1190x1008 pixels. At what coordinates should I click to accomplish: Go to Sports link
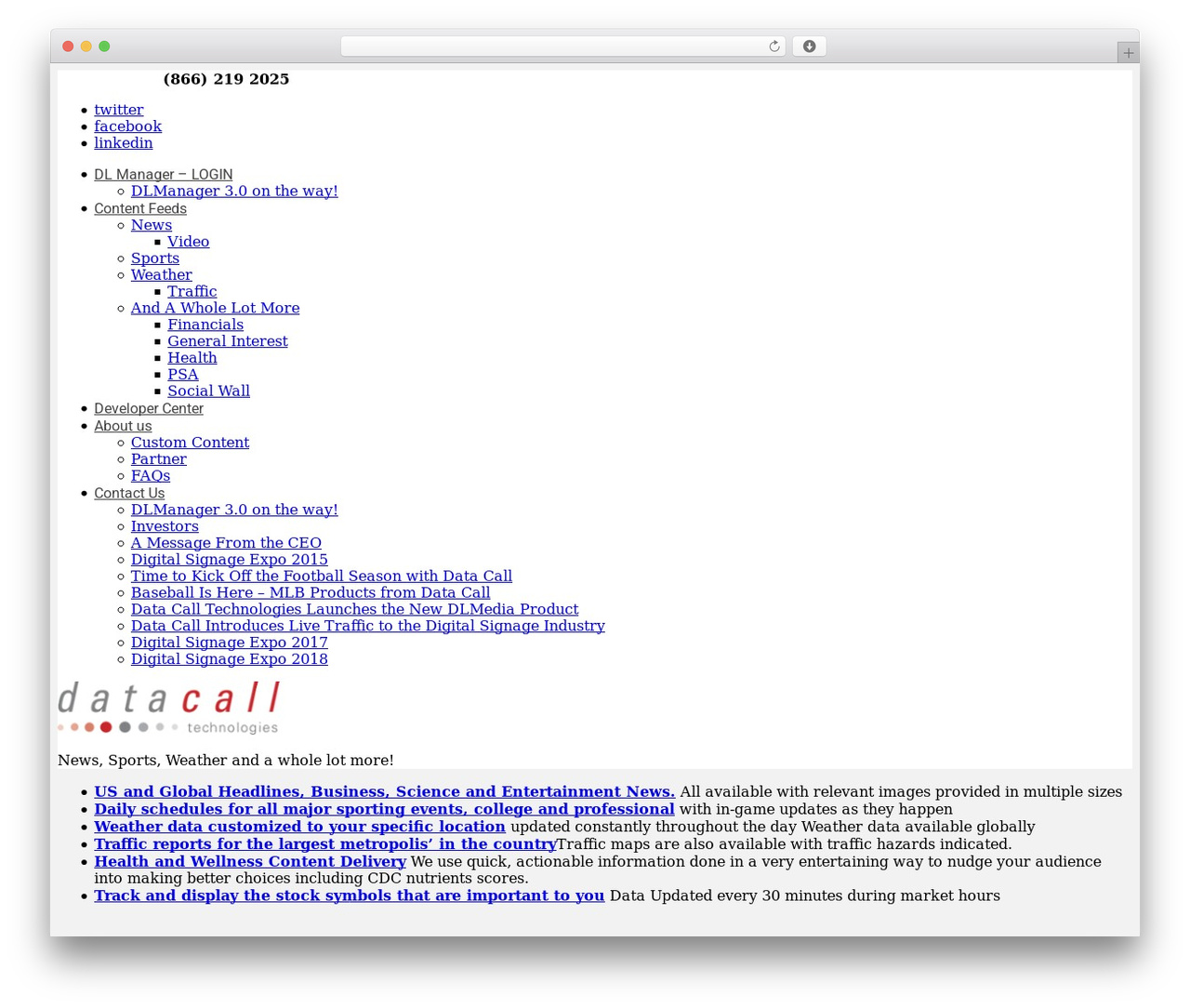(155, 259)
